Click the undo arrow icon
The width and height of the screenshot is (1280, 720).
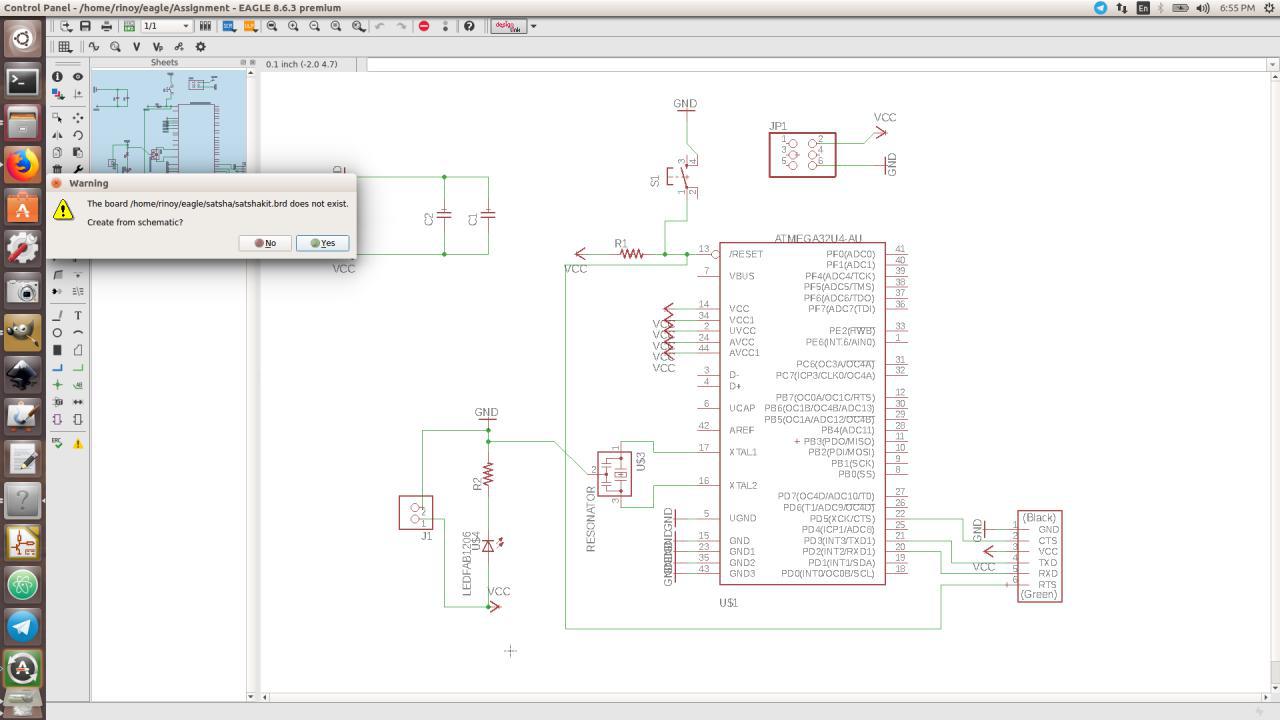380,26
